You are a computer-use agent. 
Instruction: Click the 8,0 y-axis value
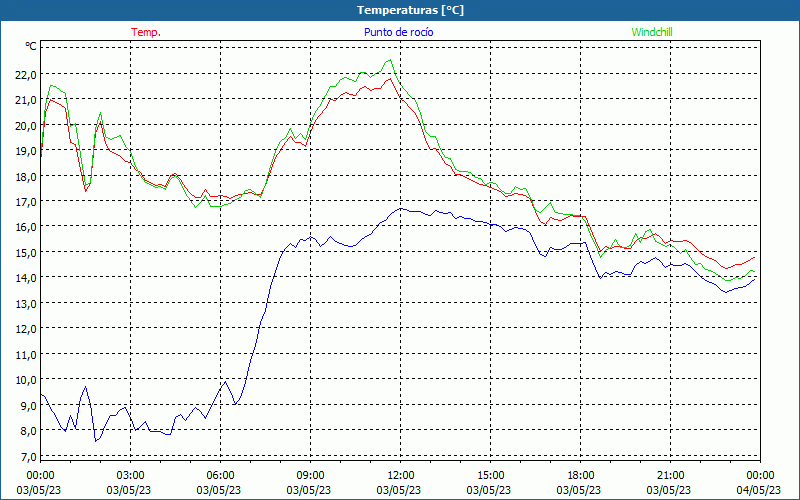coord(29,431)
